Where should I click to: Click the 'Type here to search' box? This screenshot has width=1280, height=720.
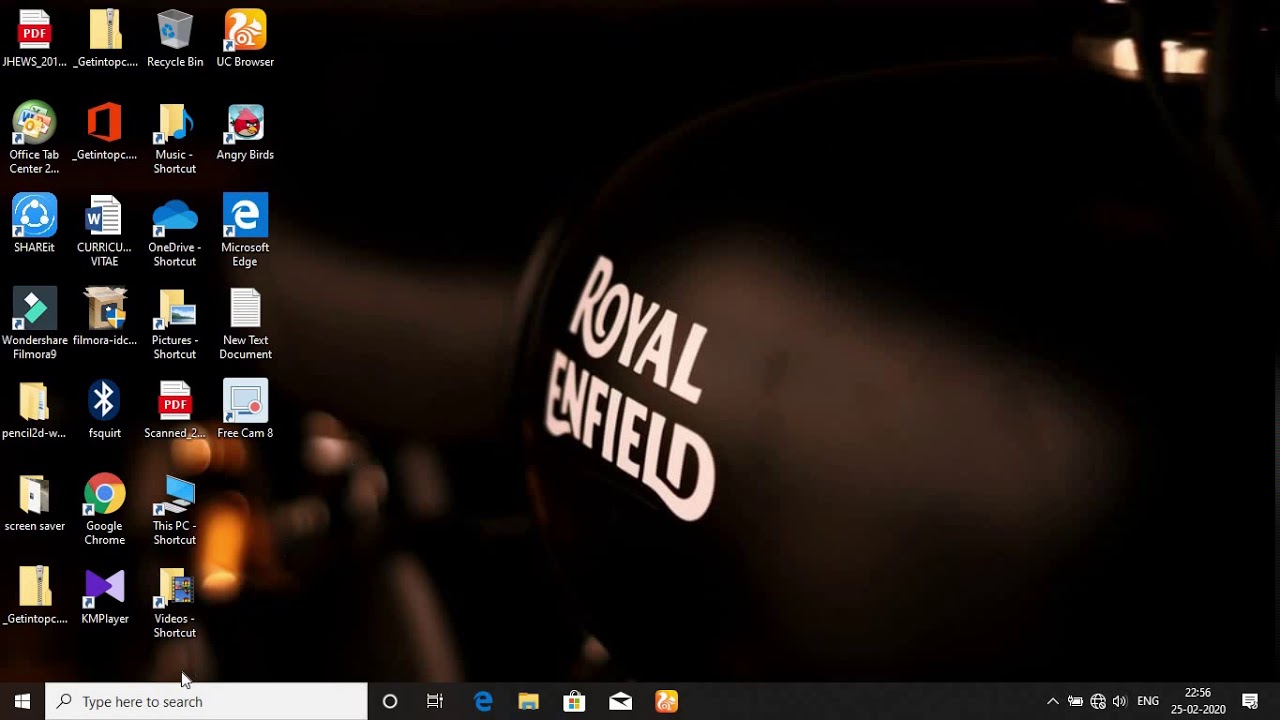pyautogui.click(x=207, y=701)
